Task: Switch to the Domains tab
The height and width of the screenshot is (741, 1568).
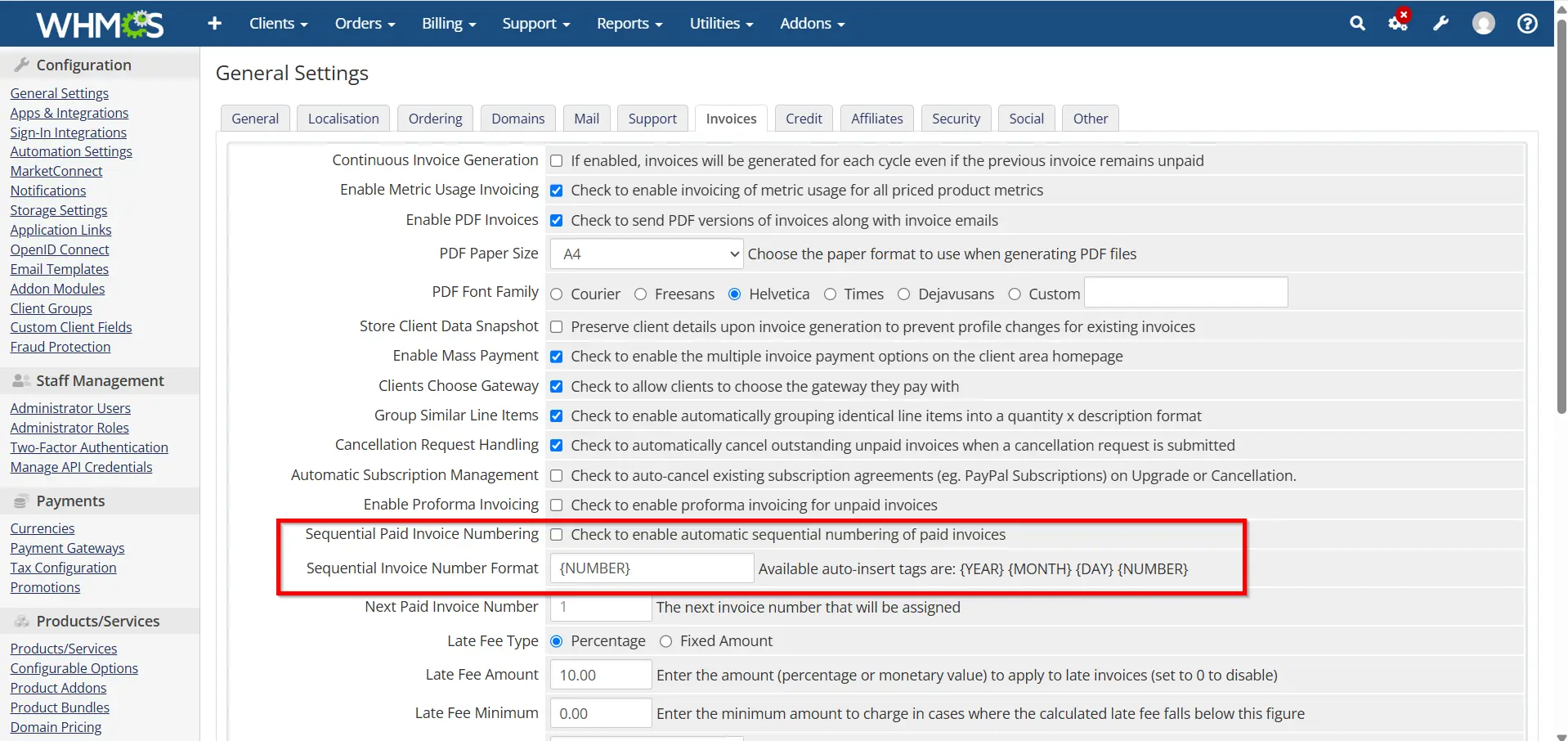Action: tap(517, 119)
